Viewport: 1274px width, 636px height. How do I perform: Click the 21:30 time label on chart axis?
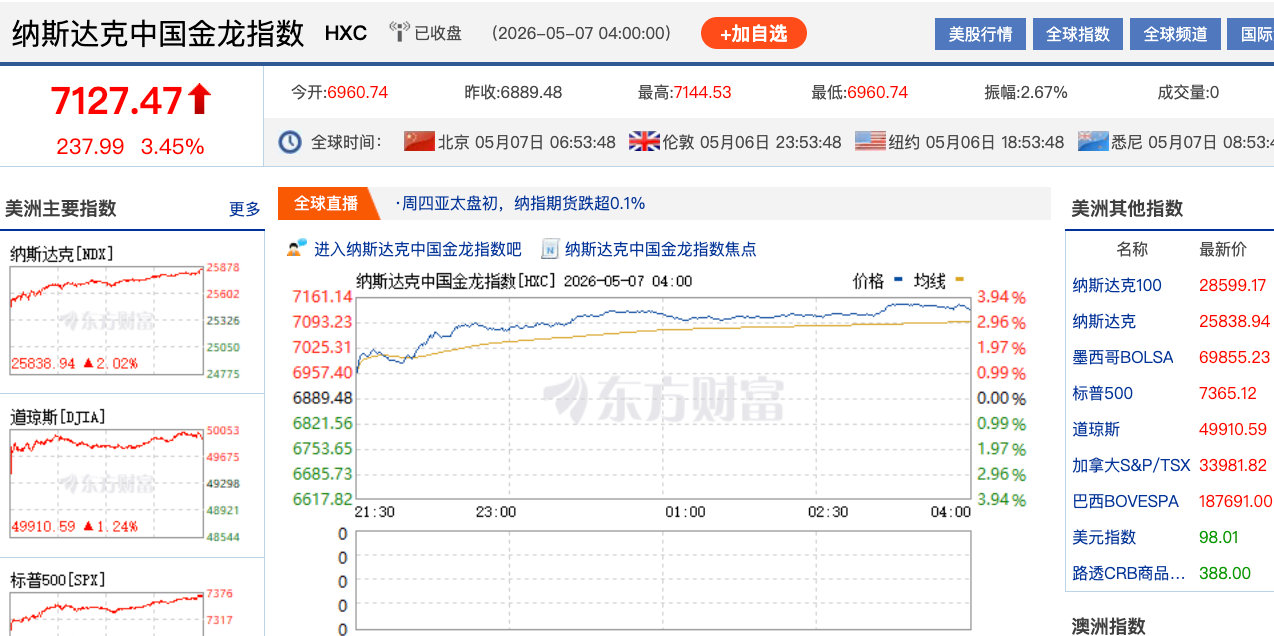coord(375,512)
